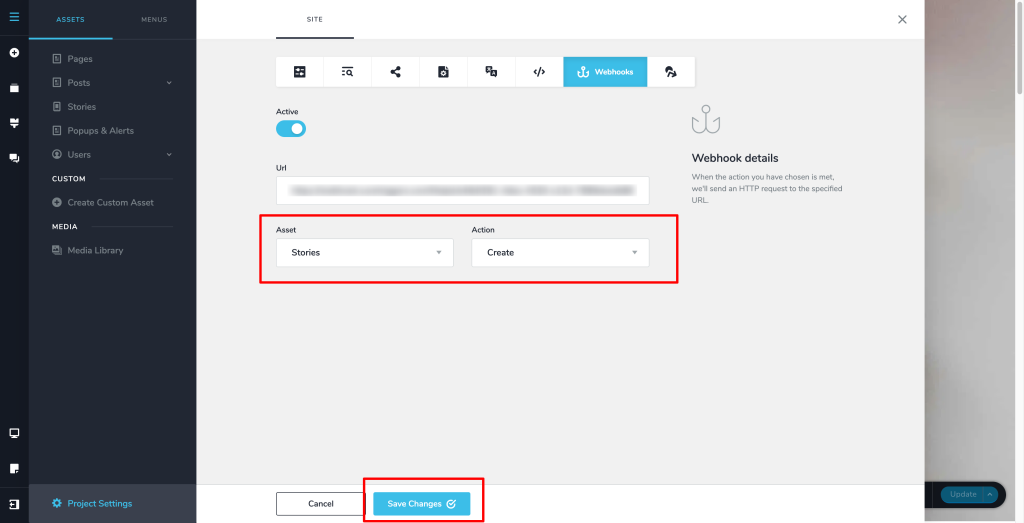
Task: Expand the Posts submenu chevron
Action: (x=169, y=83)
